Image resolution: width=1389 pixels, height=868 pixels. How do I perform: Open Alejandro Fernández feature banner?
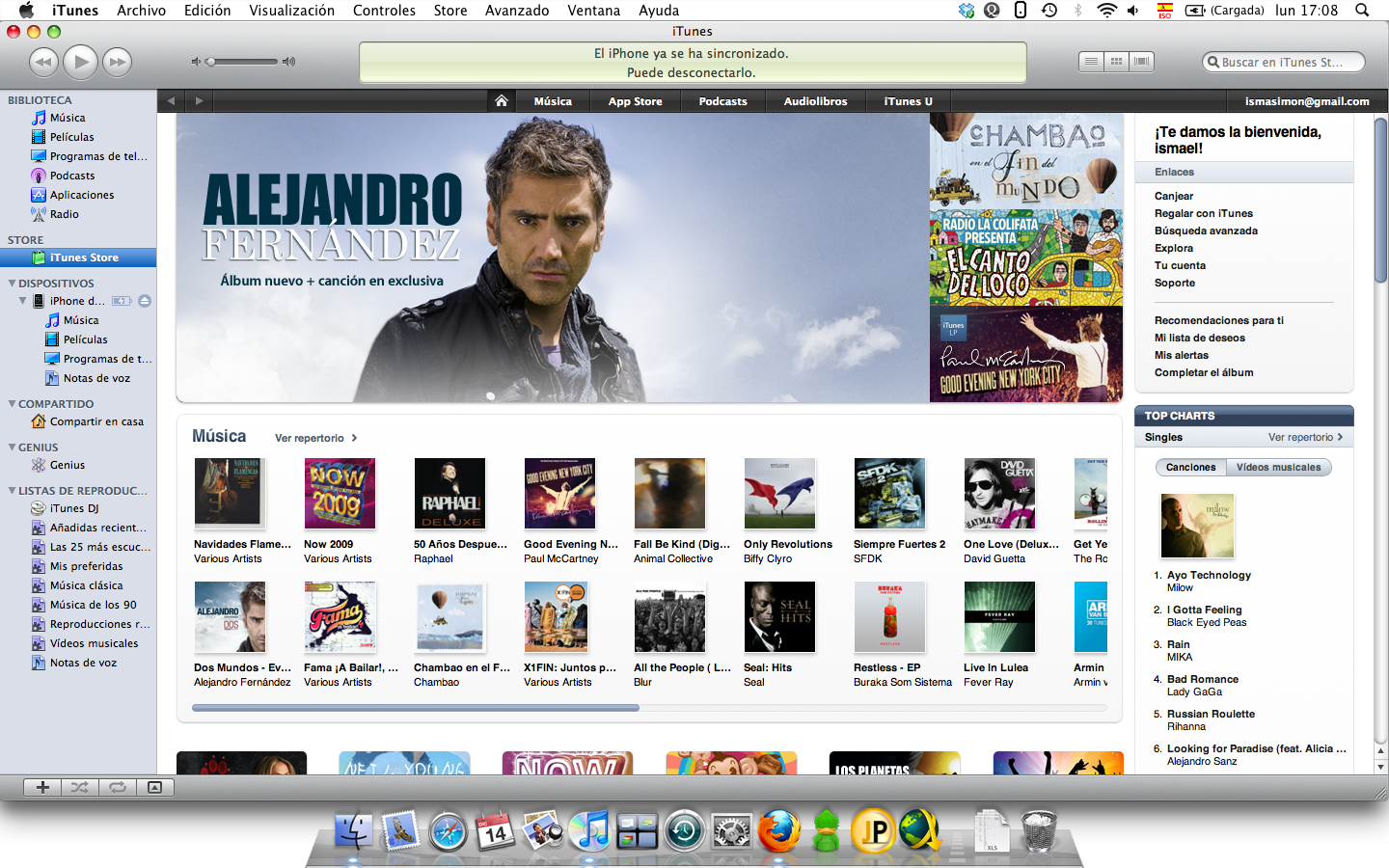(553, 258)
